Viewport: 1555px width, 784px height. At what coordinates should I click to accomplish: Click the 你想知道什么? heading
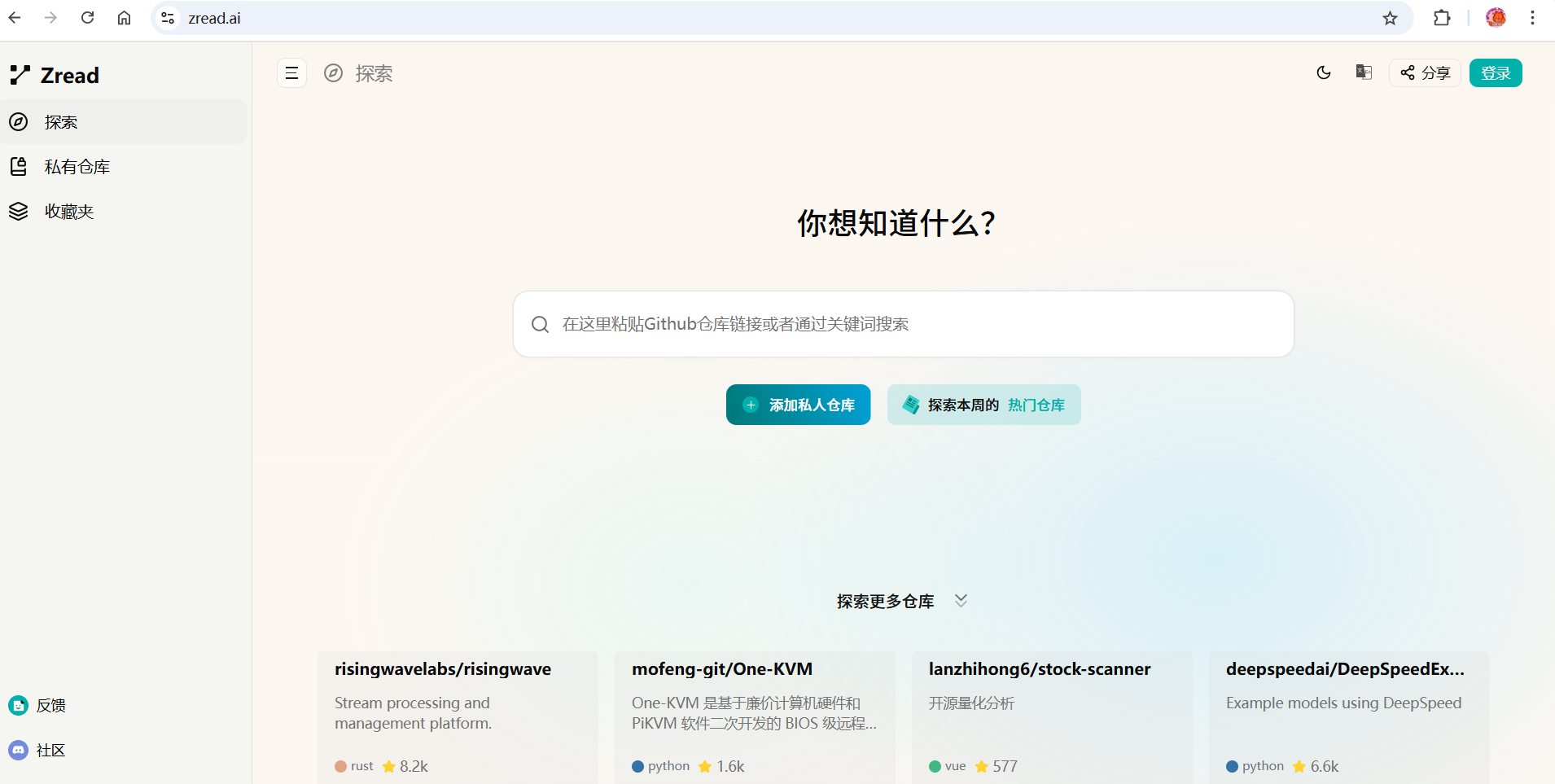(x=896, y=223)
